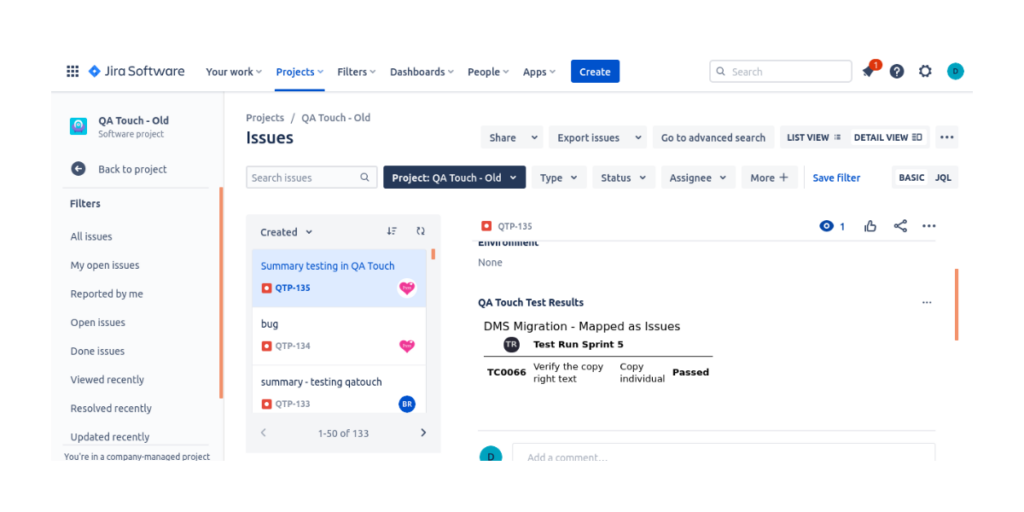1024x512 pixels.
Task: Select BASIC search mode
Action: (x=912, y=178)
